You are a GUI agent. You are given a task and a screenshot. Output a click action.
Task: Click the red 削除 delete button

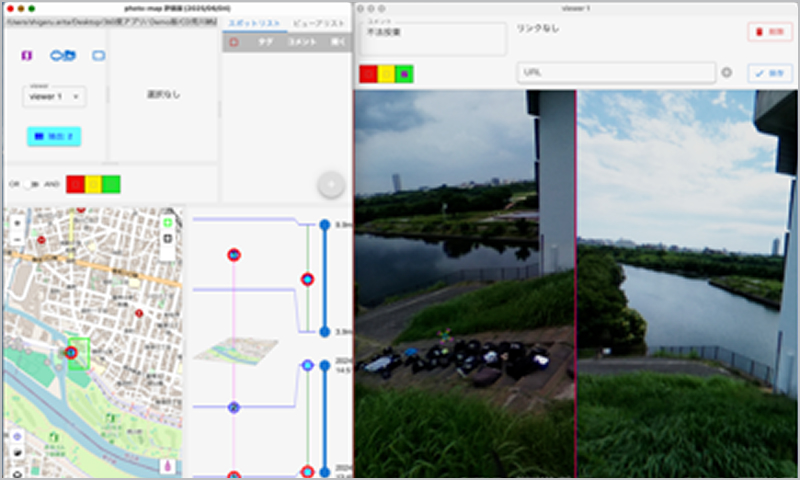point(770,32)
